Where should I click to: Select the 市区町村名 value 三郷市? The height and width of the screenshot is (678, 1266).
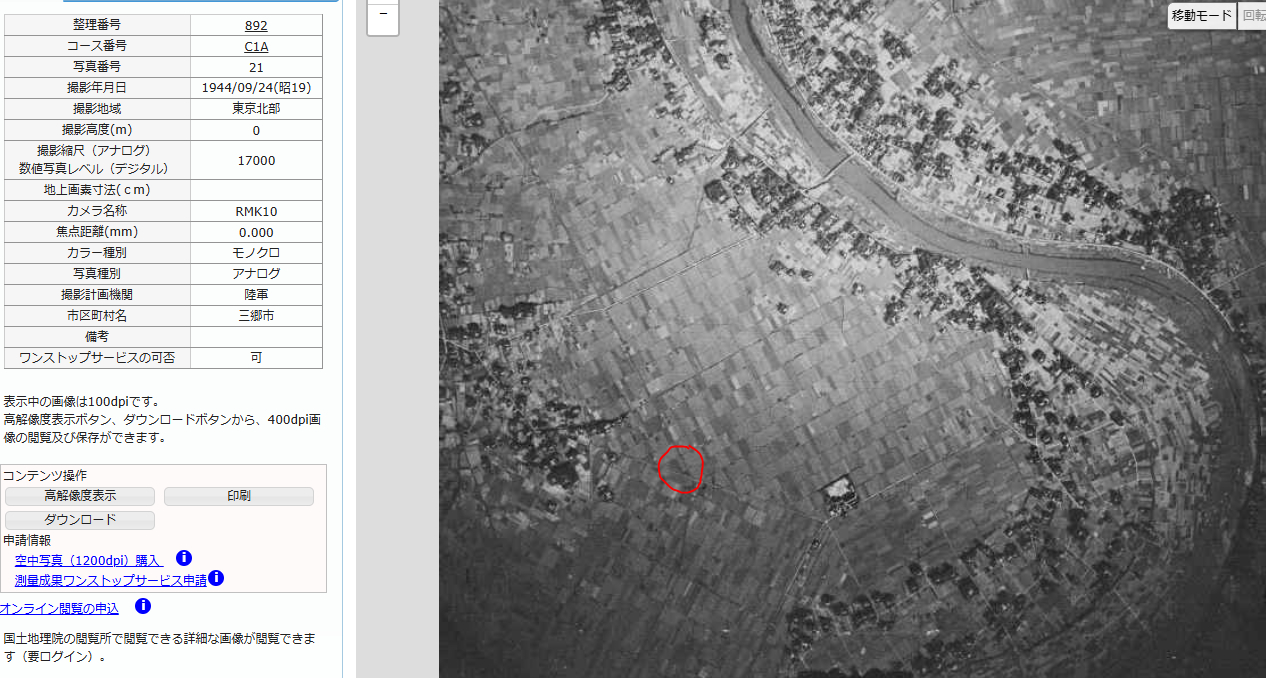click(256, 316)
